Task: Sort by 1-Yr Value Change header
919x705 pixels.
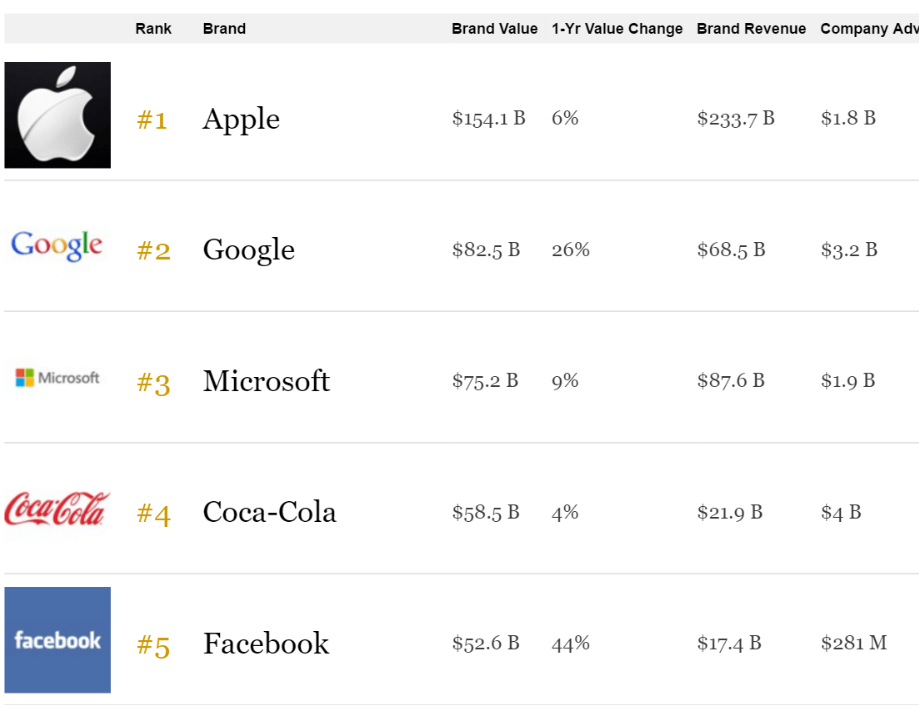Action: 617,29
